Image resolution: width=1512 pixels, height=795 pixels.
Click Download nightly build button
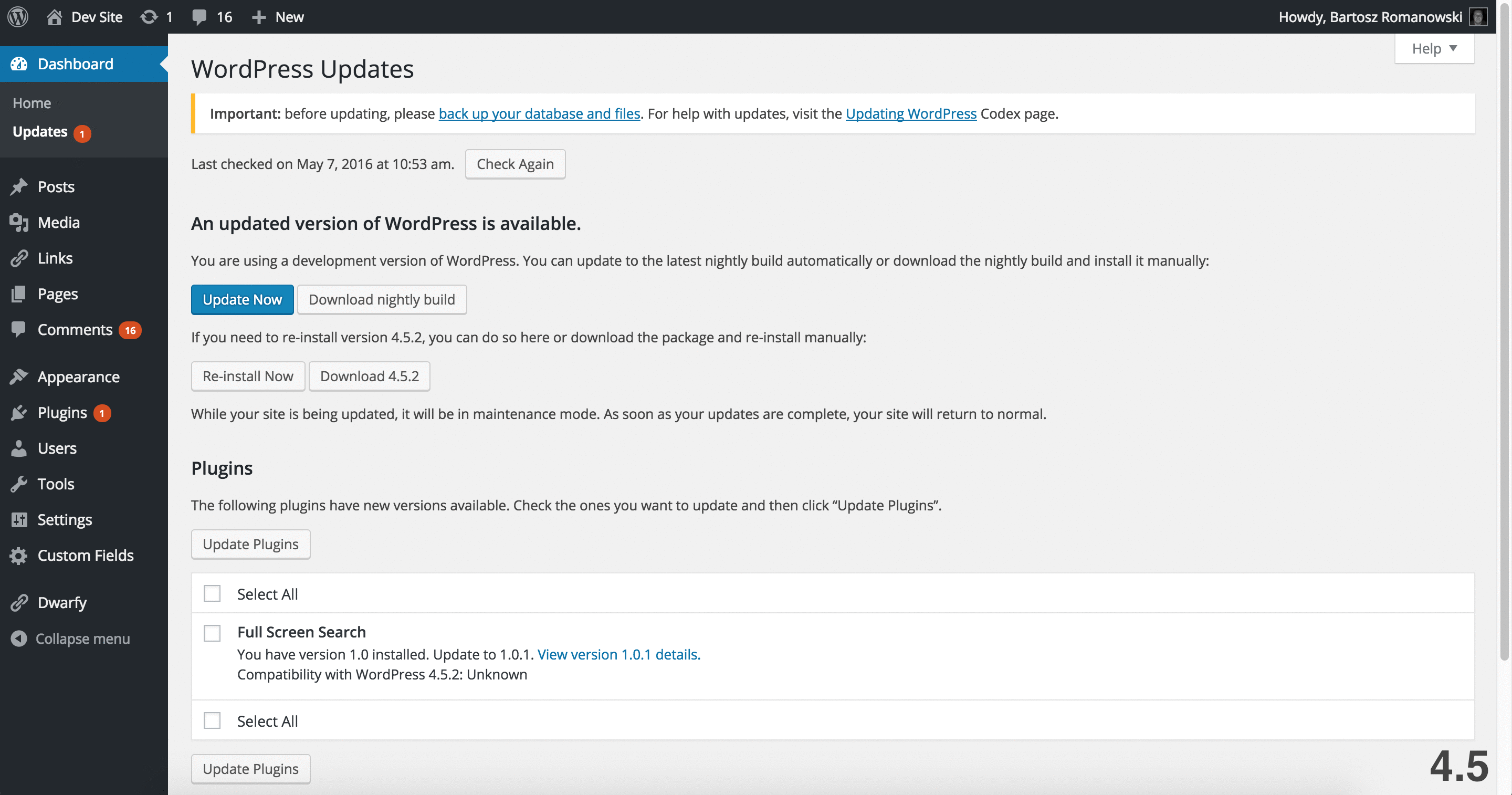coord(382,299)
